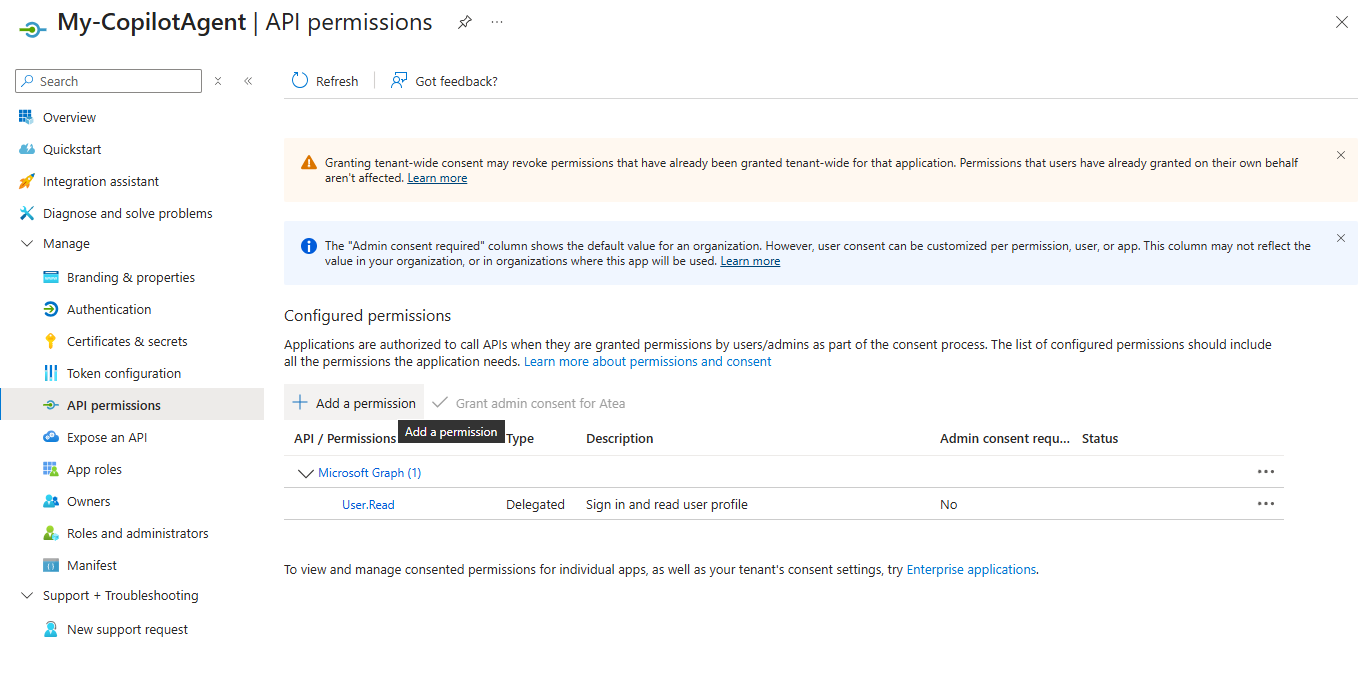
Task: Click the Diagnose and solve problems wrench icon
Action: coord(26,213)
